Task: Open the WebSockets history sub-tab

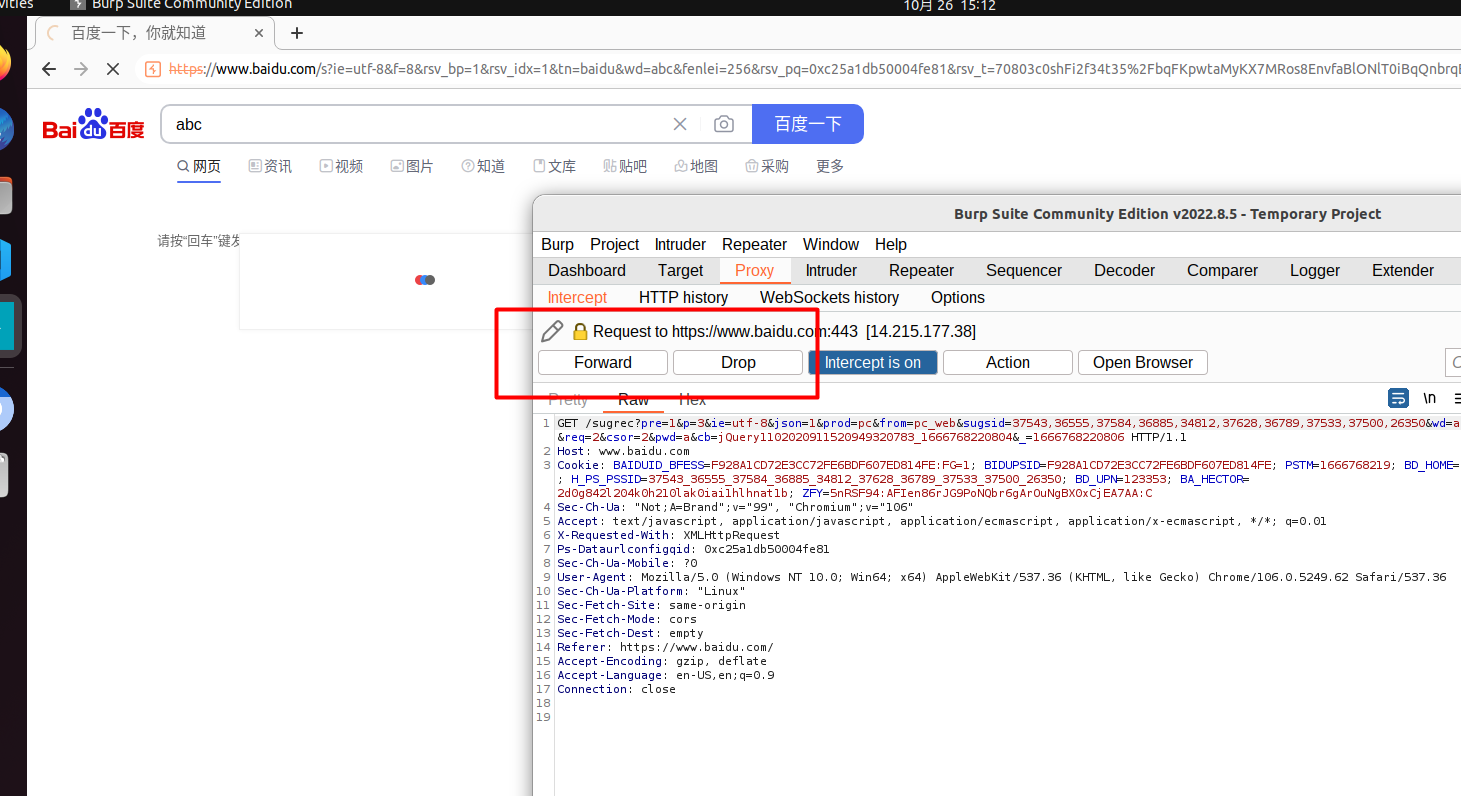Action: (829, 297)
